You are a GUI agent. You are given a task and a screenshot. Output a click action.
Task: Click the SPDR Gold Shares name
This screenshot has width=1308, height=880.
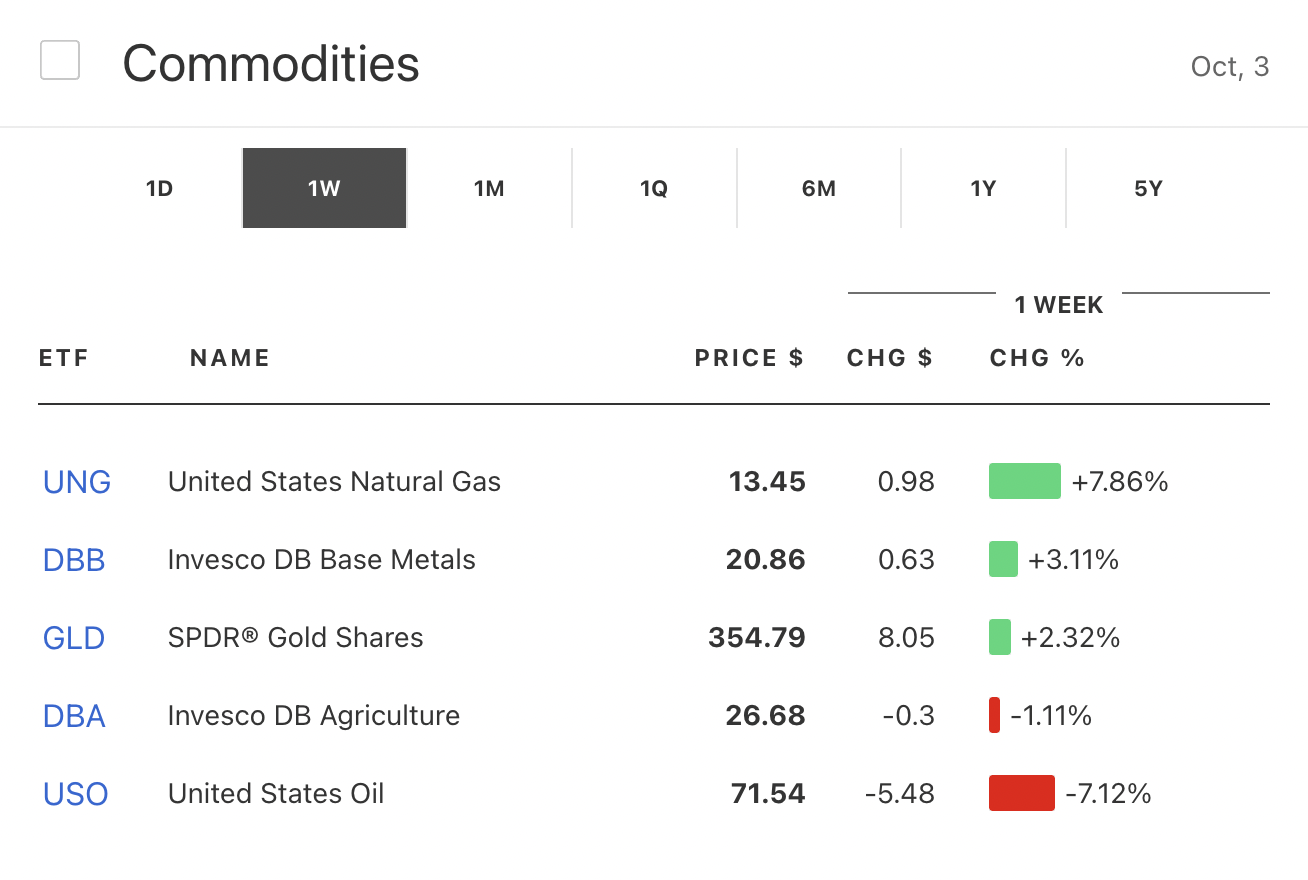(x=296, y=638)
